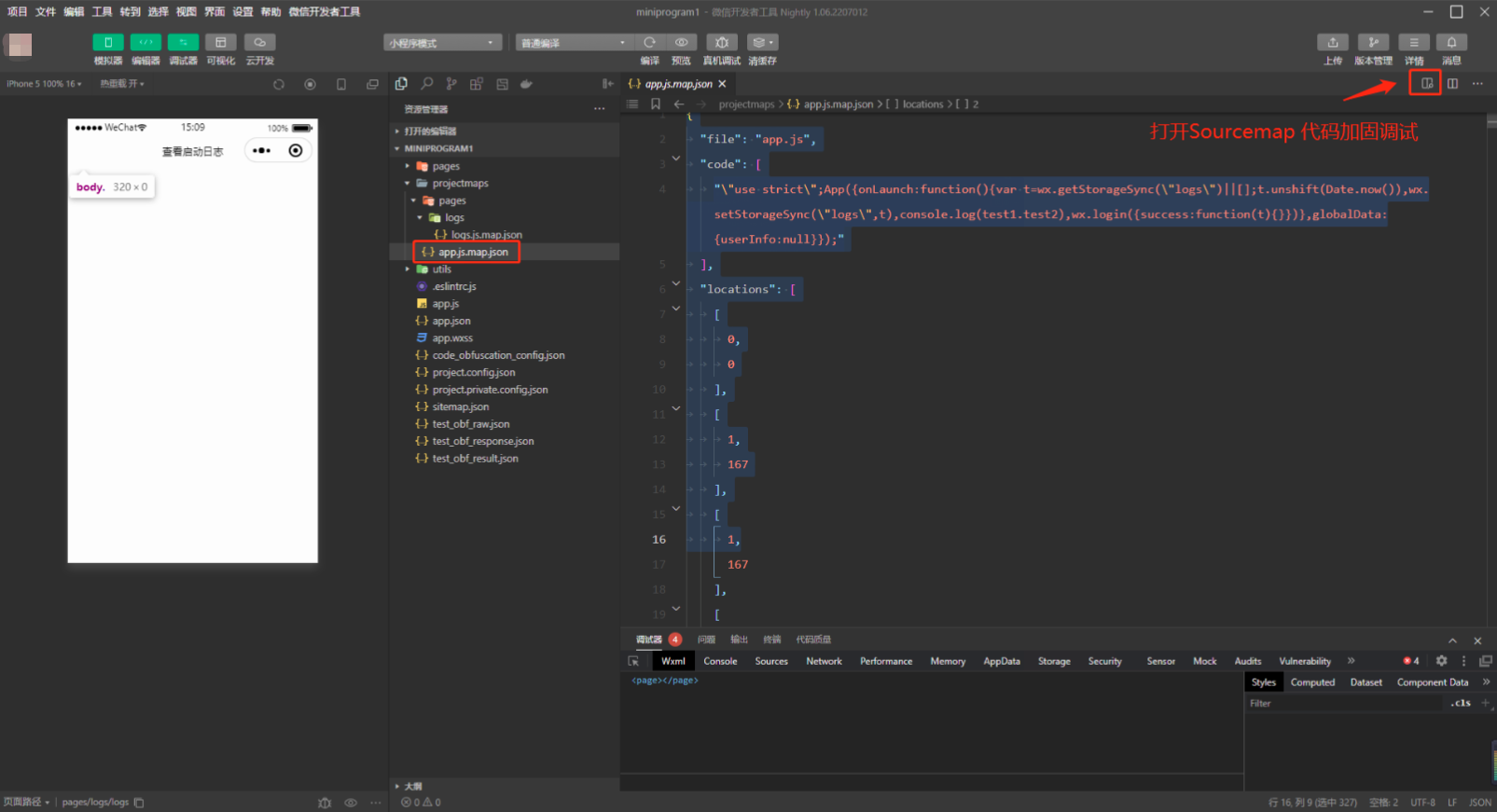Open the source control branch icon
1497x812 pixels.
pos(451,84)
